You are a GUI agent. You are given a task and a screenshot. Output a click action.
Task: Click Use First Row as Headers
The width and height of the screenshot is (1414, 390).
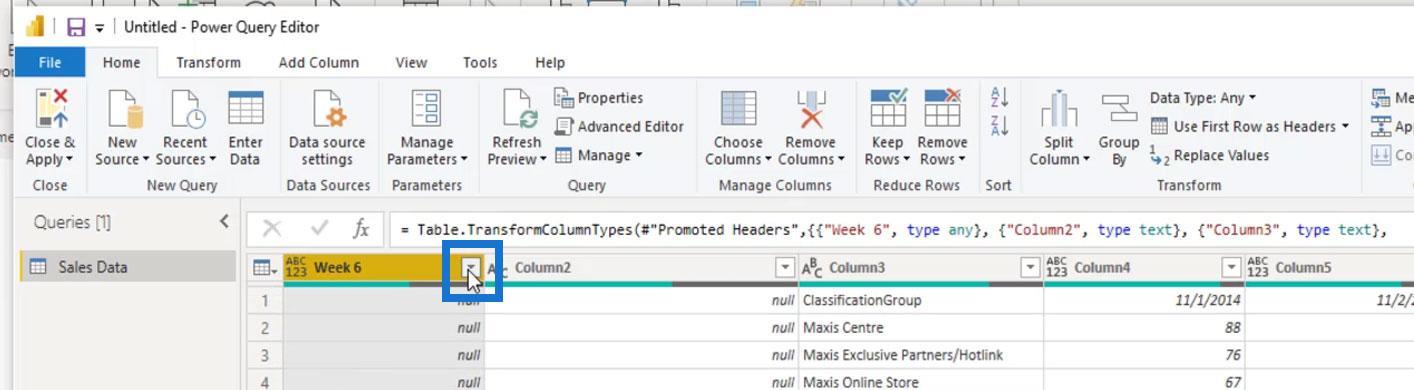[1249, 127]
